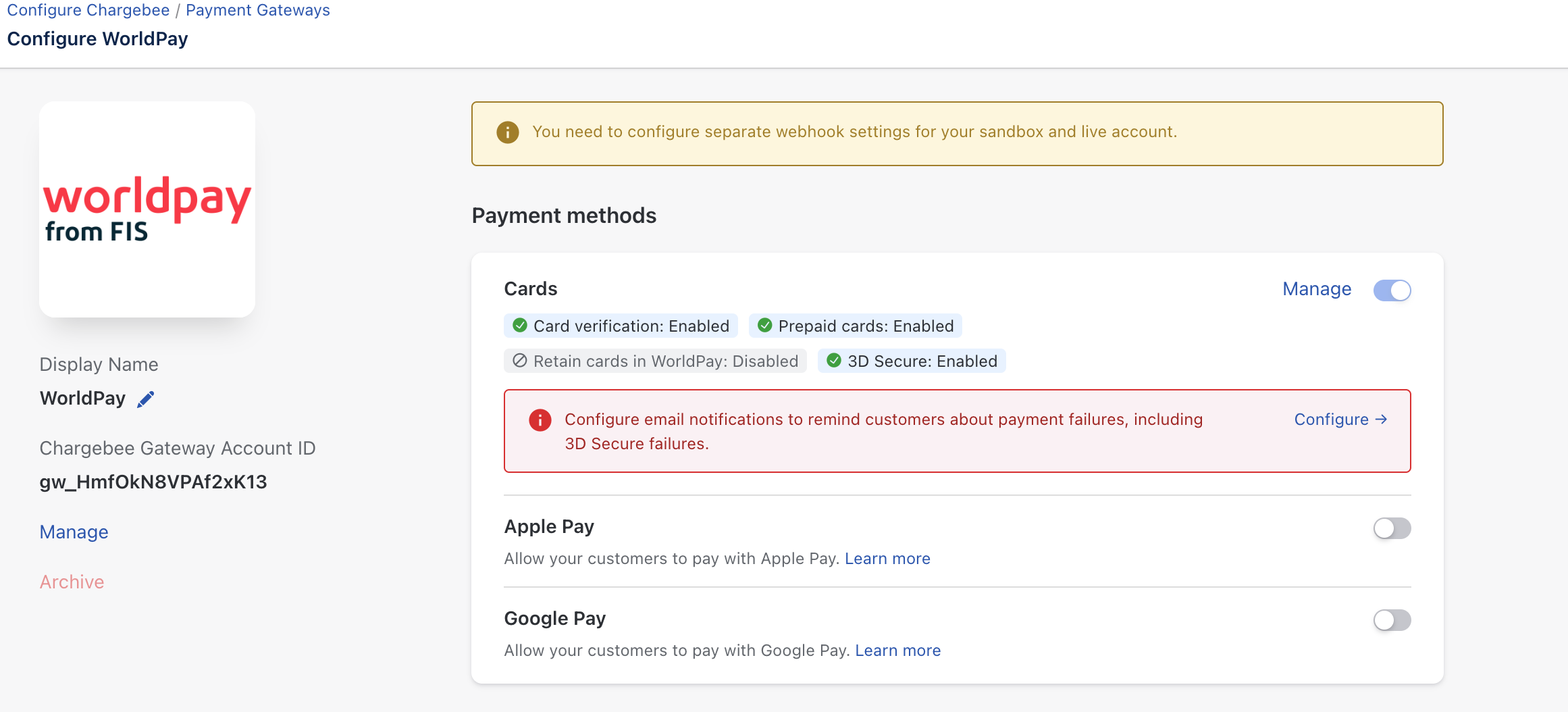Click the worldpay from FIS logo
The height and width of the screenshot is (712, 1568).
point(147,209)
